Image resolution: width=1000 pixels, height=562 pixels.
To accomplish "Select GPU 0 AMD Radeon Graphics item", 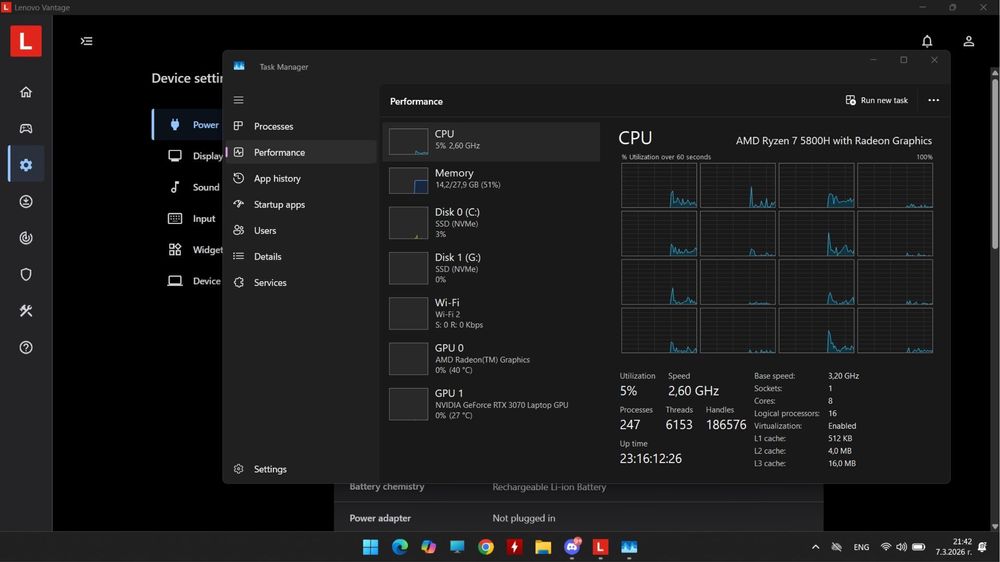I will [491, 359].
